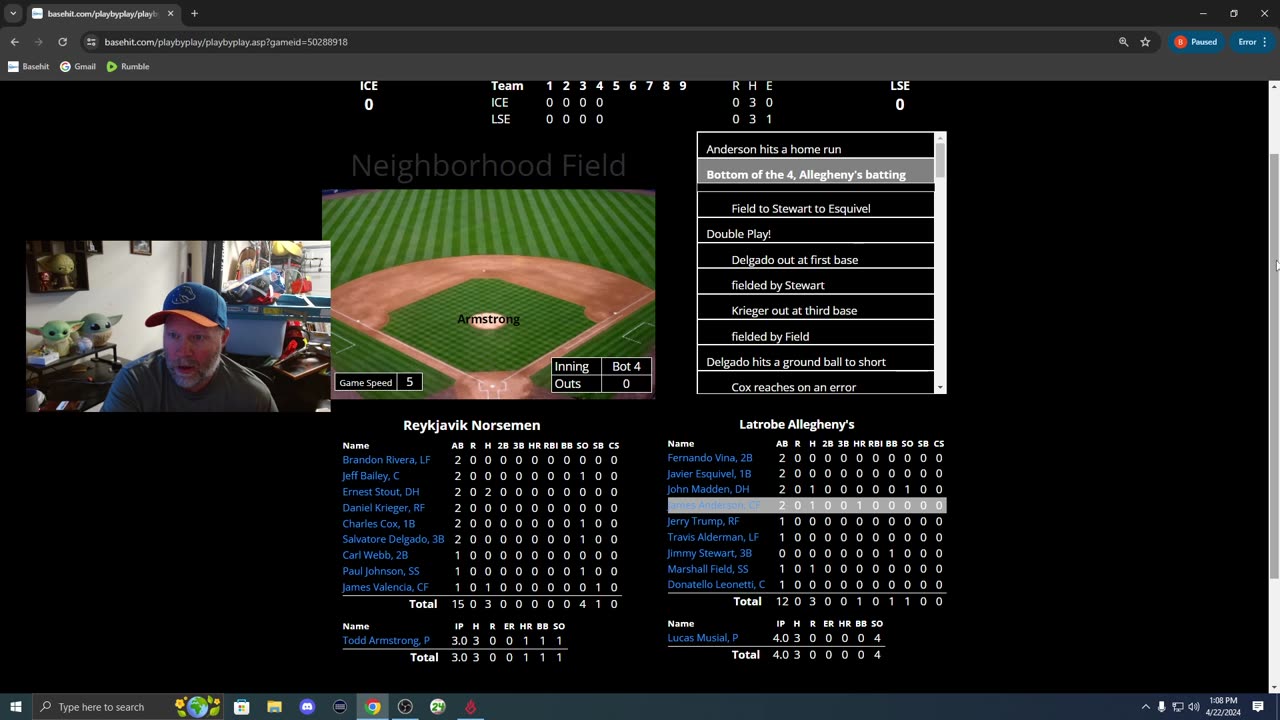Open John Madden, DH player link
This screenshot has height=720, width=1280.
708,490
